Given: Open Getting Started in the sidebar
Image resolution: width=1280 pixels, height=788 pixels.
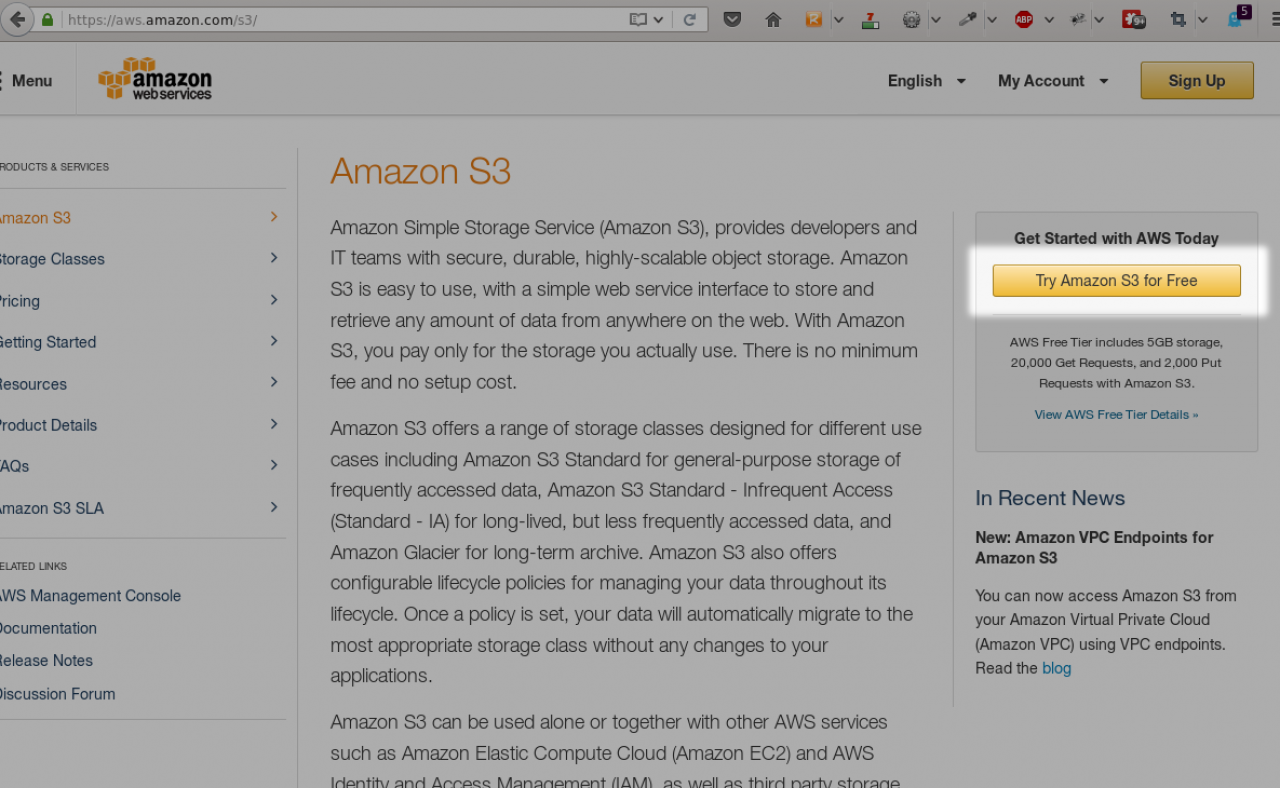Looking at the screenshot, I should coord(48,342).
